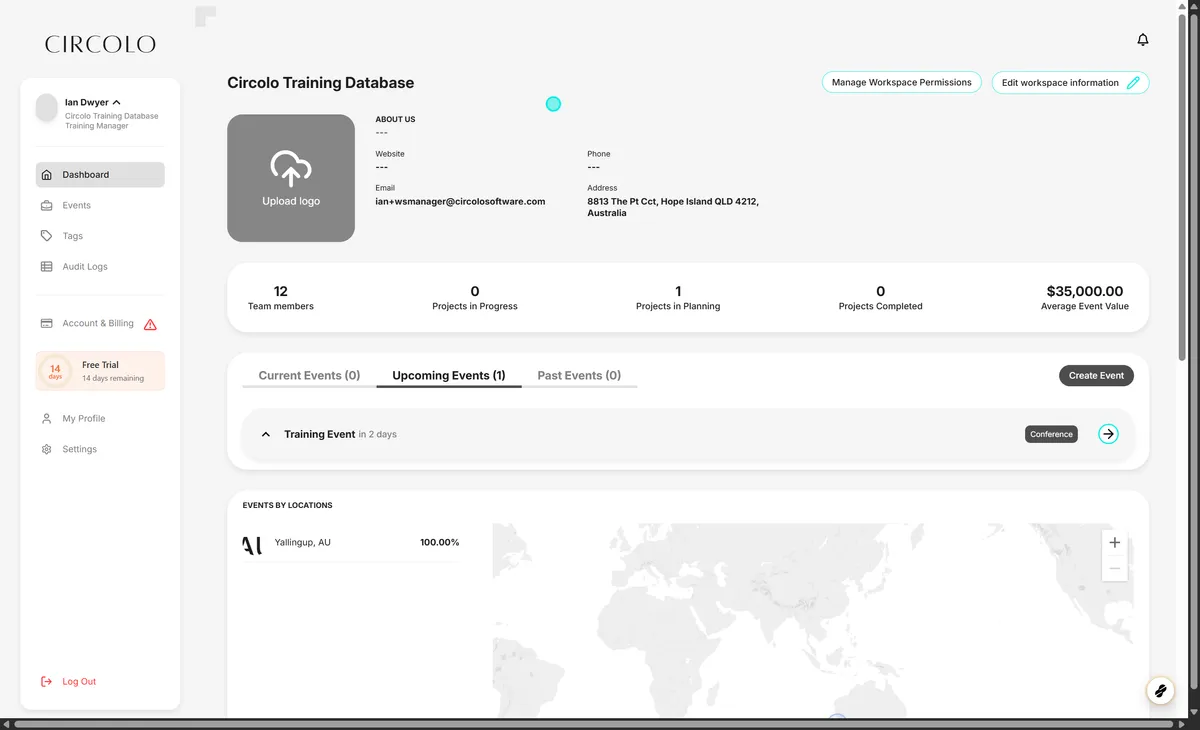Open the Dashboard menu item
Image resolution: width=1200 pixels, height=730 pixels.
click(100, 175)
